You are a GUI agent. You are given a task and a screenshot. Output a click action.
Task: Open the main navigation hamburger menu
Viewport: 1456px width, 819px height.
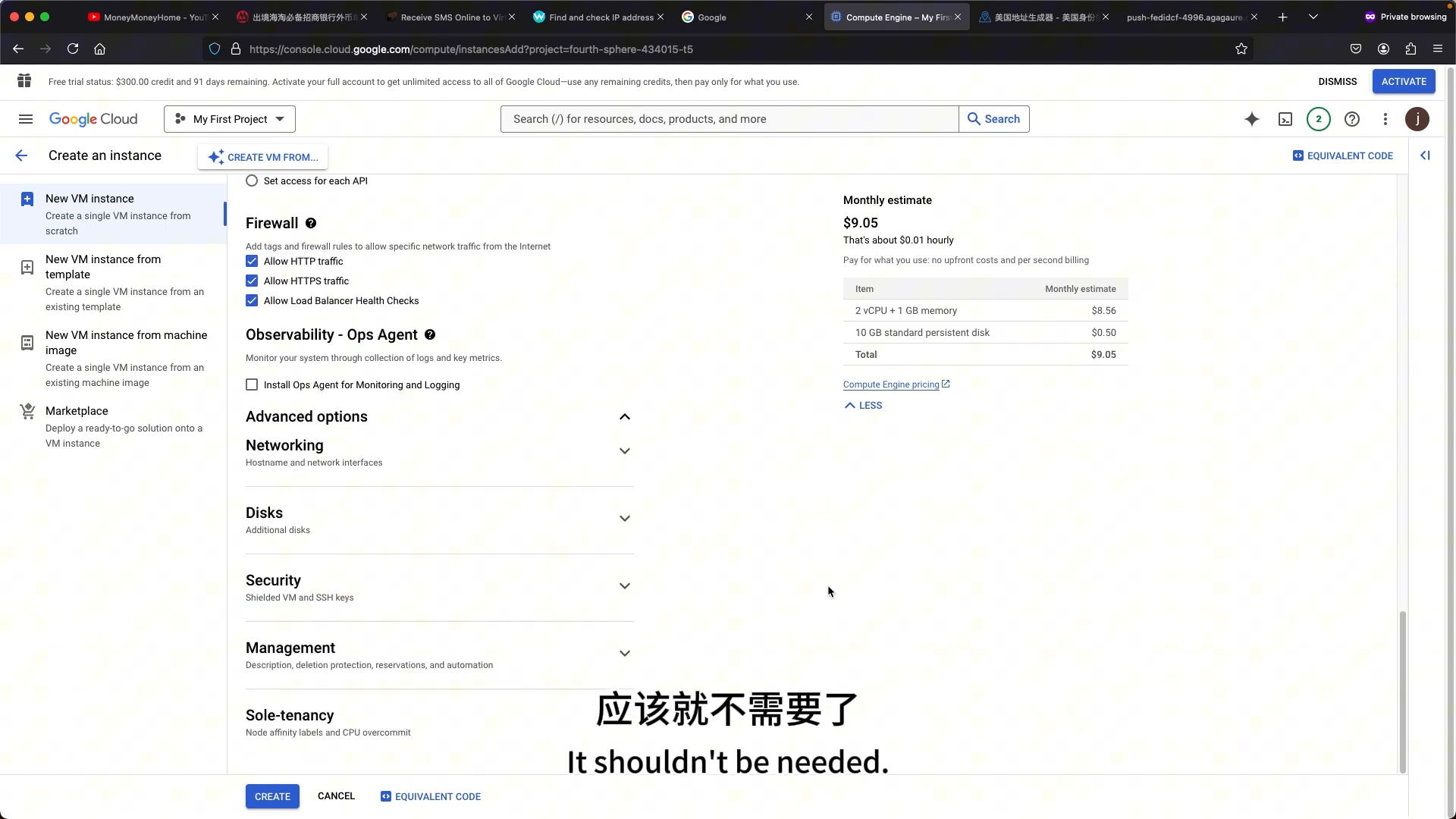click(26, 119)
